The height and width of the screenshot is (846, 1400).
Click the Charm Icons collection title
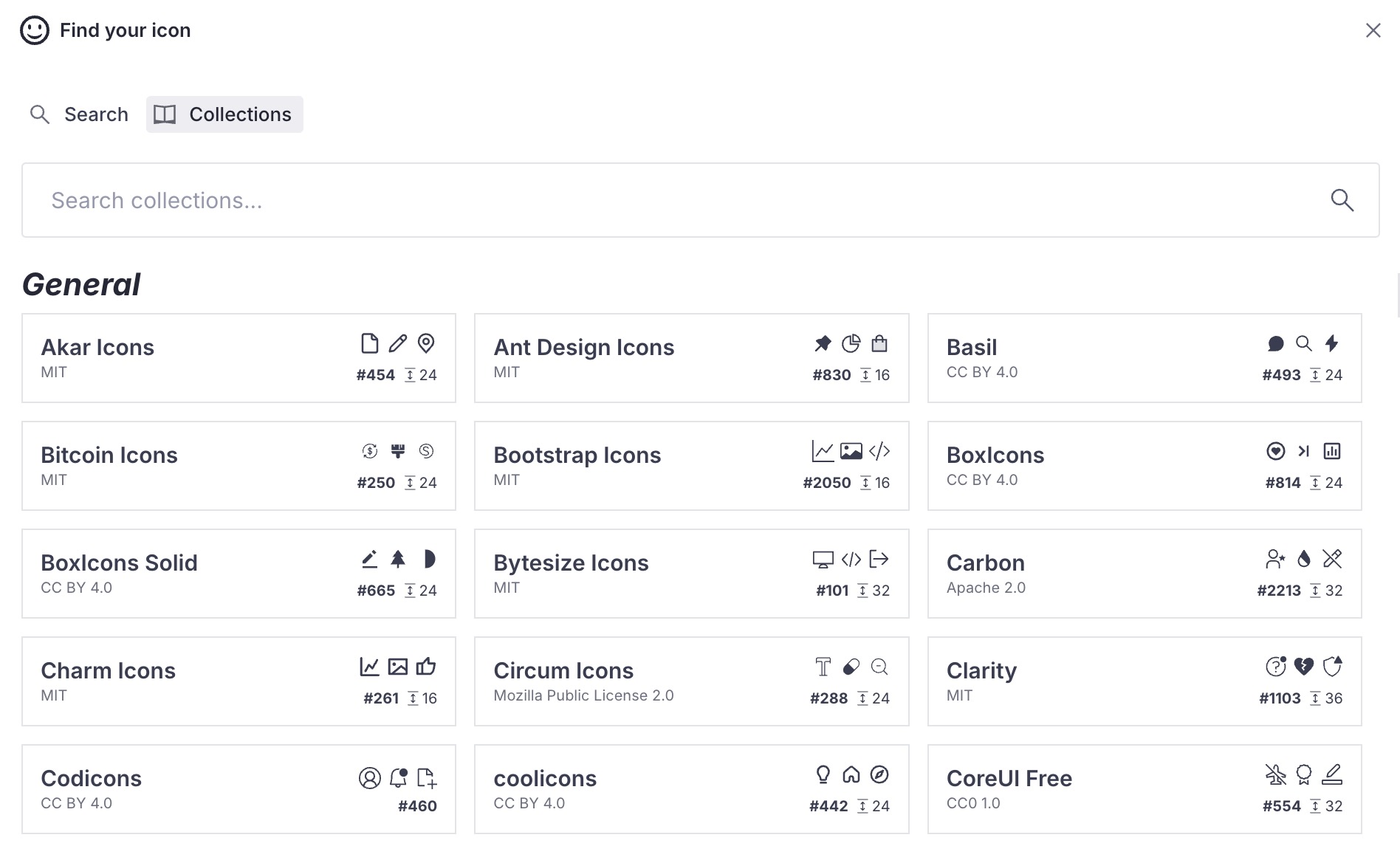pos(108,670)
